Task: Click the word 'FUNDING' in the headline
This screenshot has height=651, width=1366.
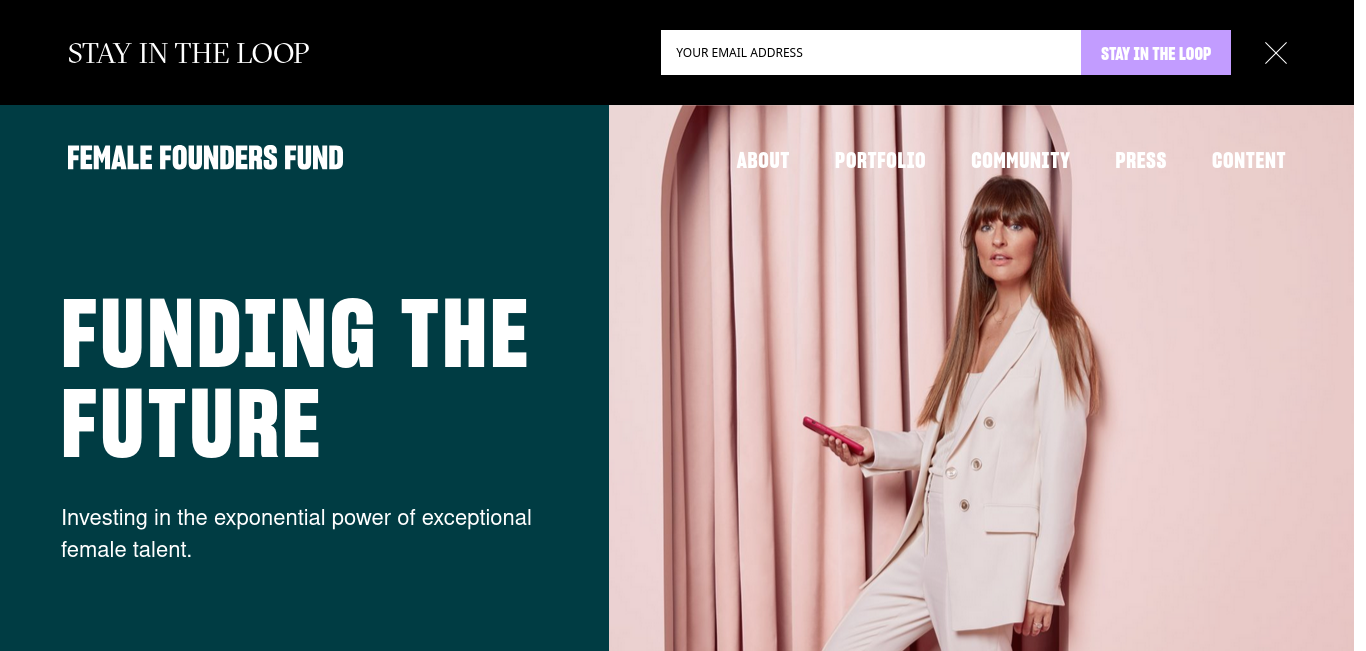Action: tap(218, 336)
